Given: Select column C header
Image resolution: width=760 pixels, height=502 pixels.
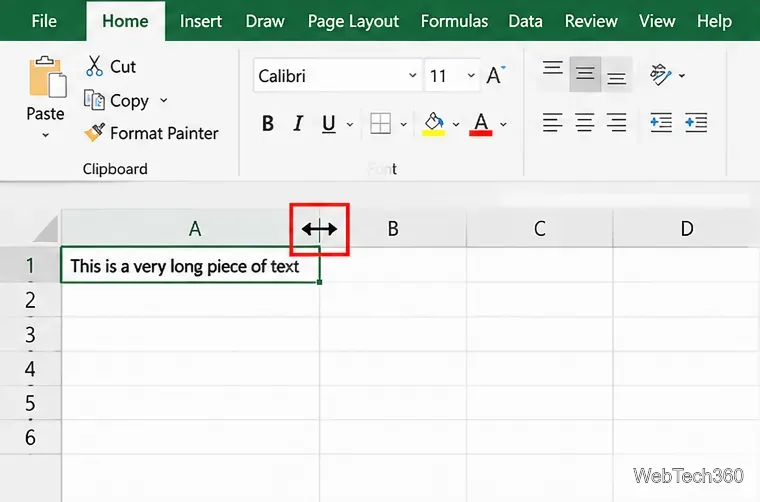Looking at the screenshot, I should click(539, 228).
